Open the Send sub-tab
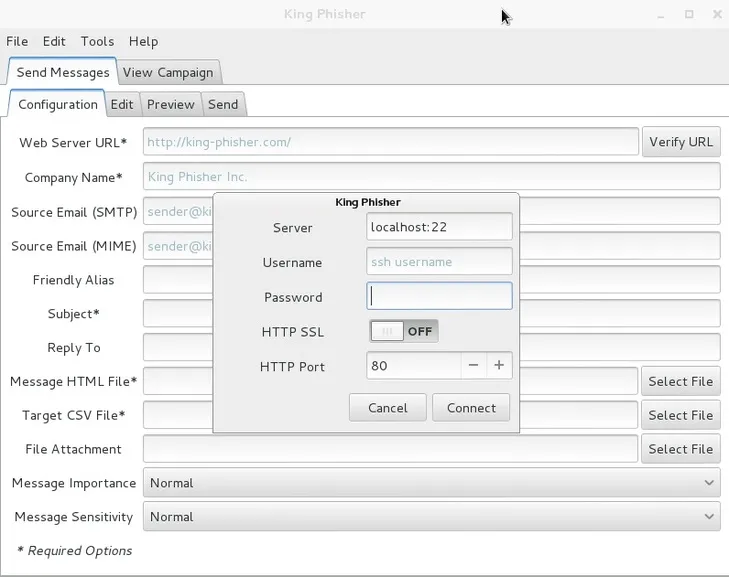This screenshot has width=729, height=577. tap(223, 104)
